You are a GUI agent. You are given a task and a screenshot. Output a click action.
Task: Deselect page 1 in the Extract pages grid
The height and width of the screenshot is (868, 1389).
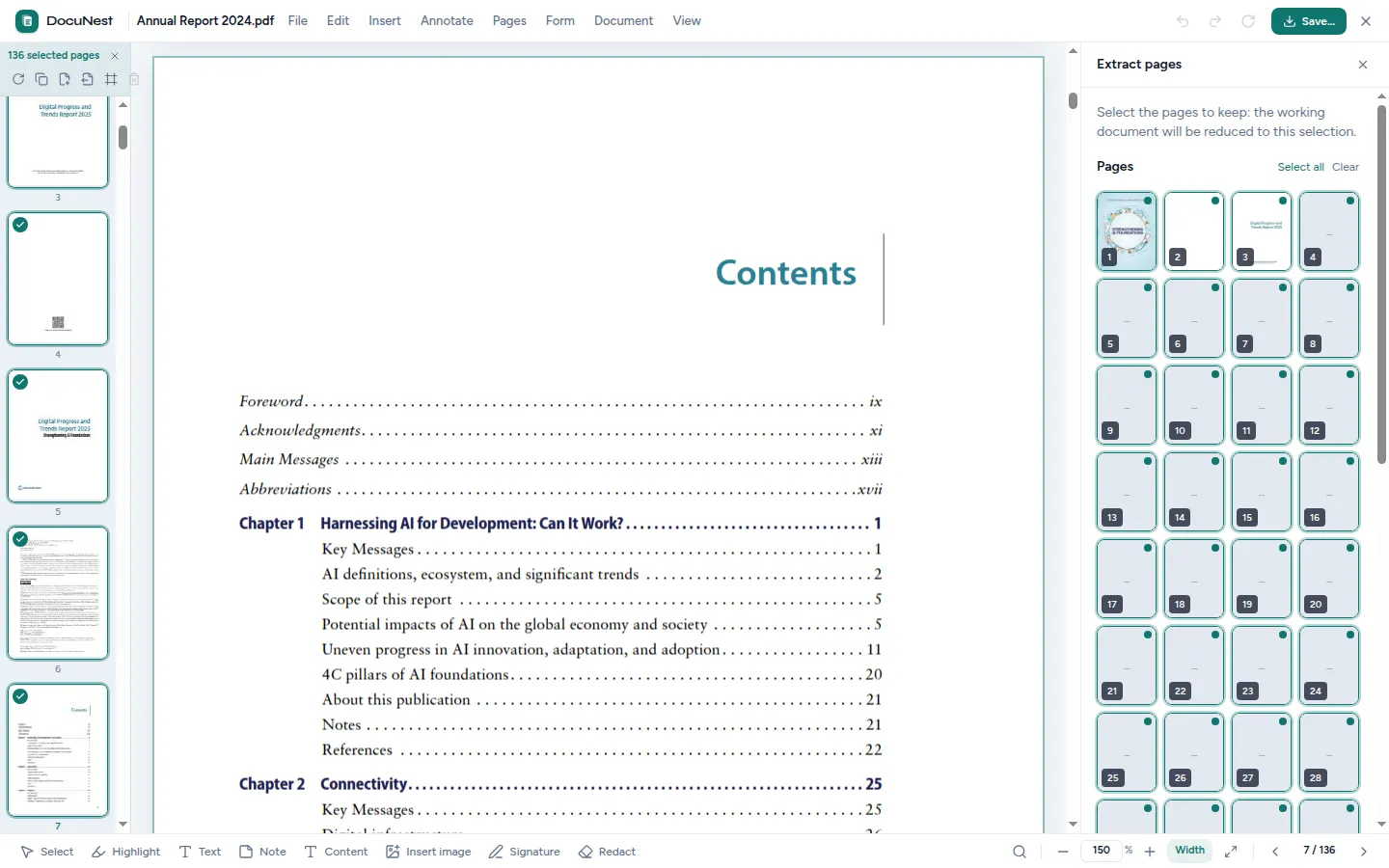(1127, 231)
